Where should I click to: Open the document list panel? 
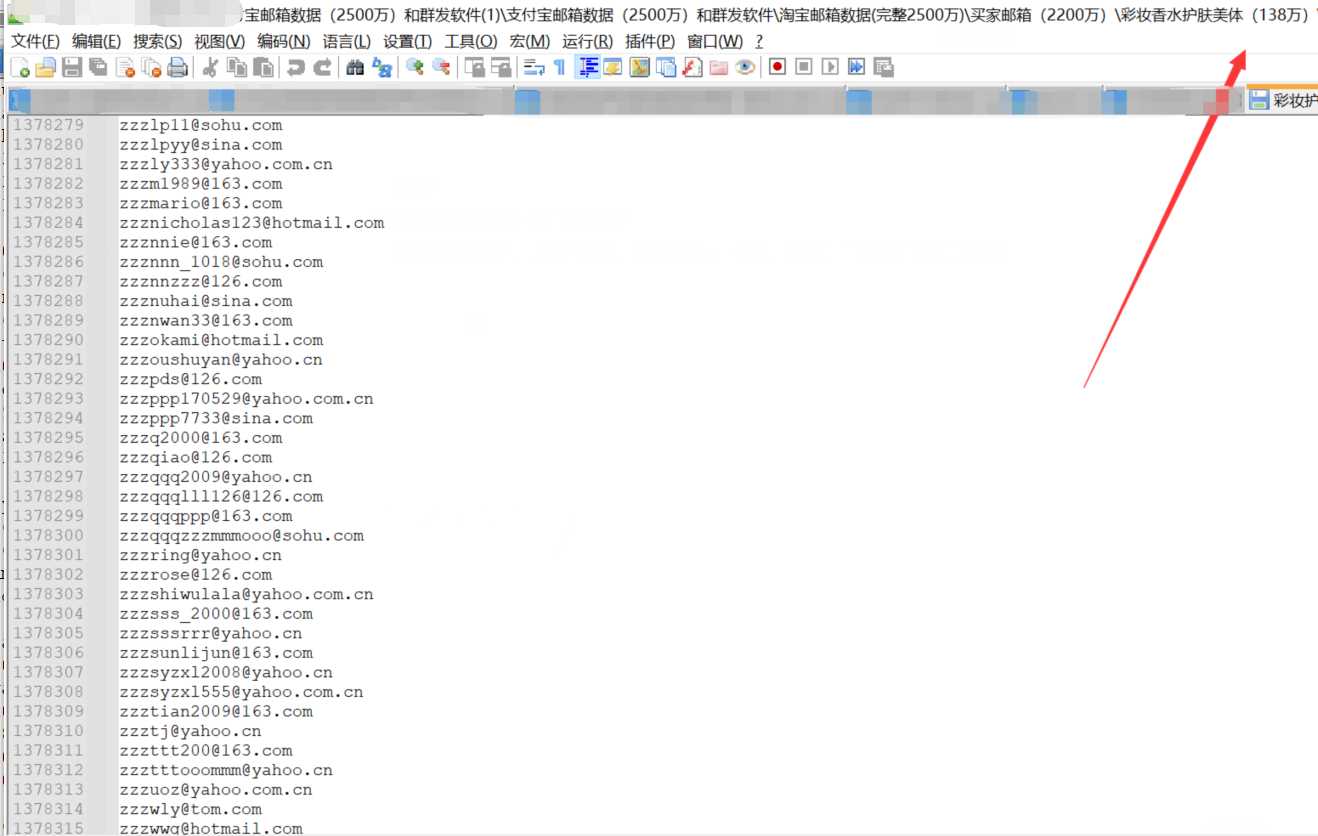click(x=666, y=67)
